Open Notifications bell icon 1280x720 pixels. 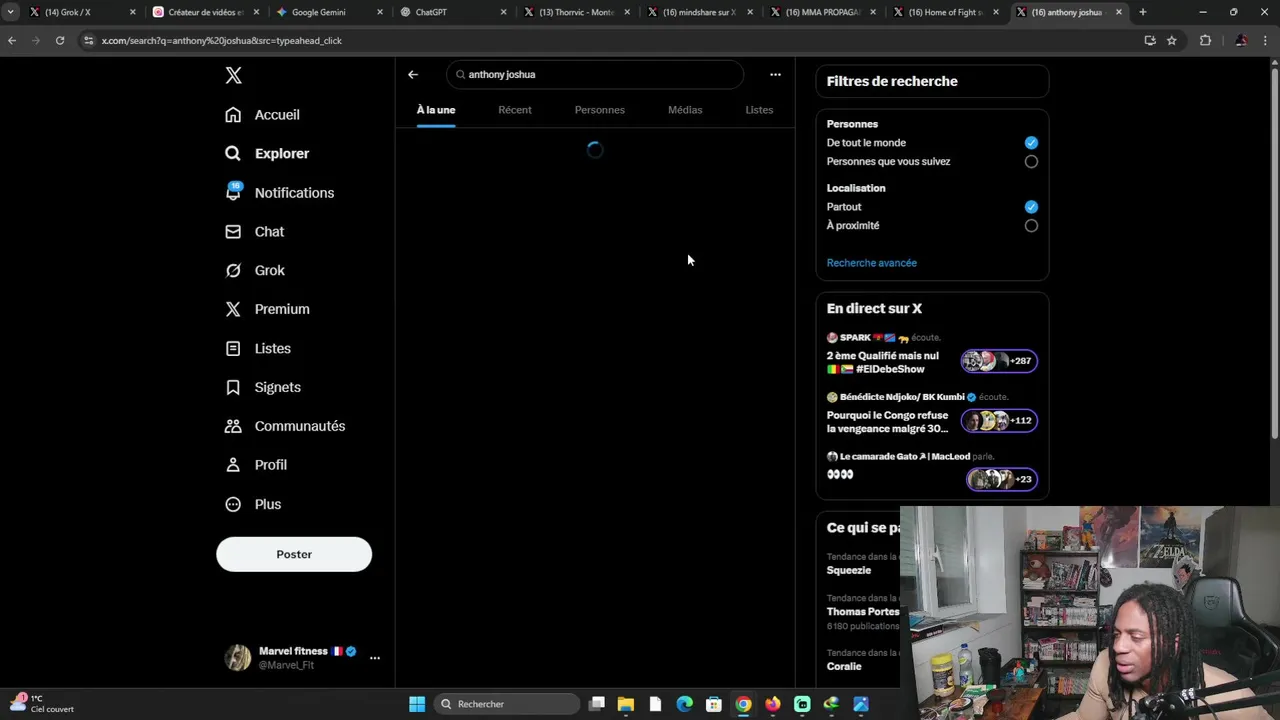click(x=233, y=193)
